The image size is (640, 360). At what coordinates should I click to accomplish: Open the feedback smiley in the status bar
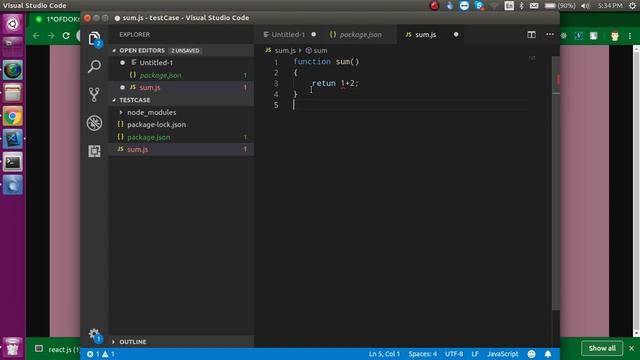pyautogui.click(x=531, y=354)
